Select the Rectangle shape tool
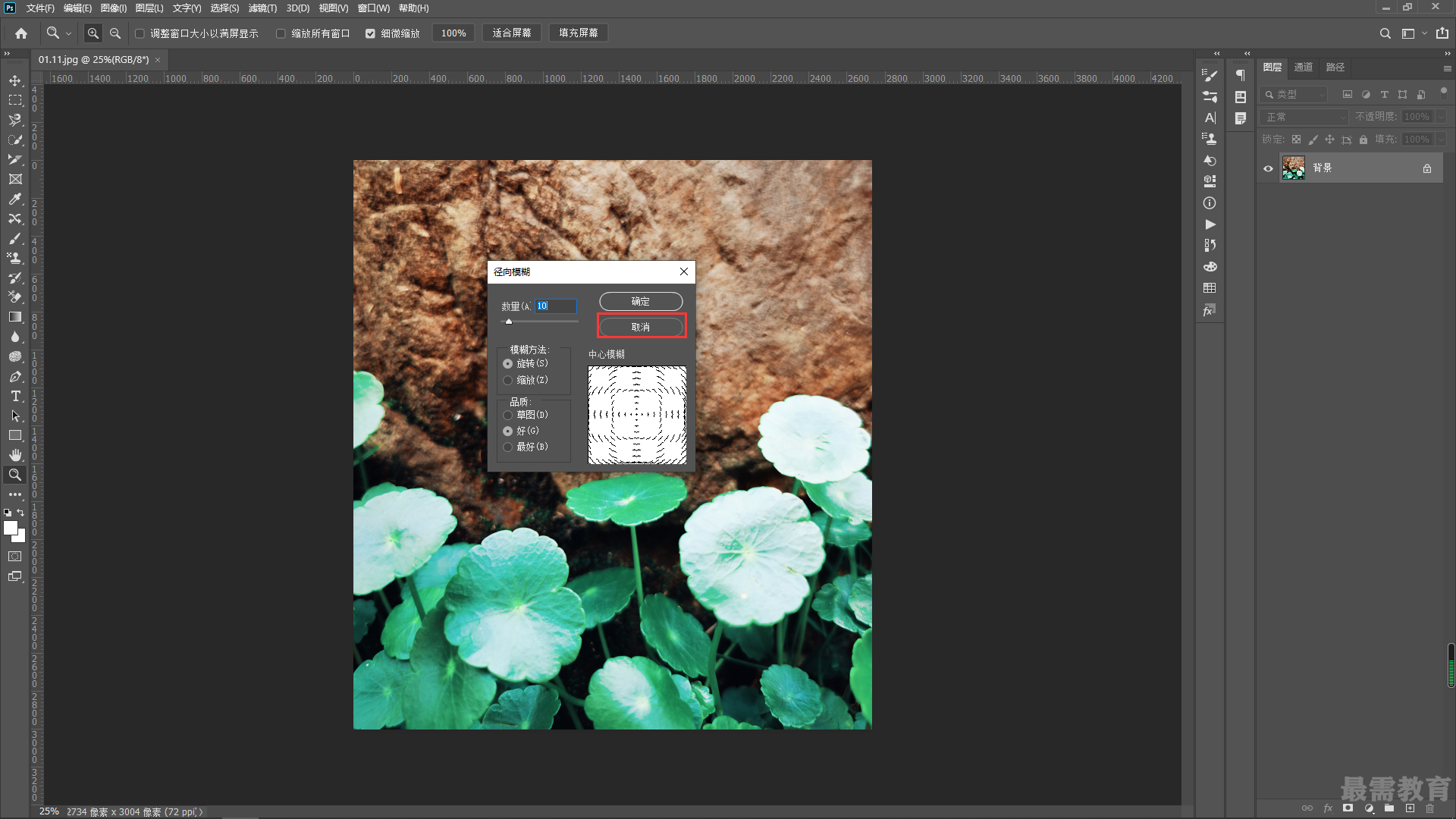1456x819 pixels. coord(15,435)
